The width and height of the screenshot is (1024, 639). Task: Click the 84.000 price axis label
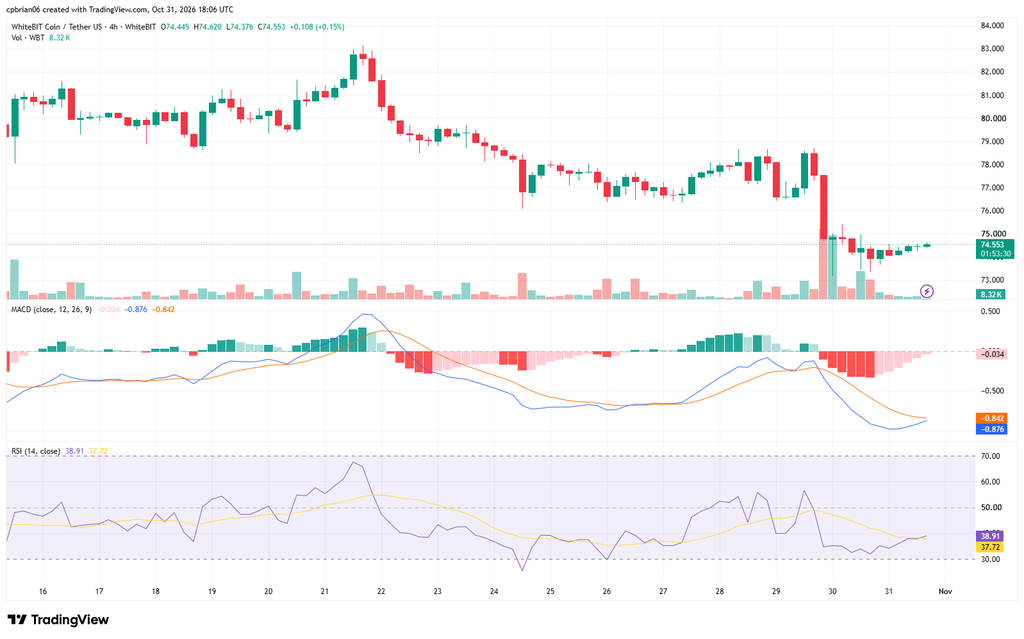coord(992,25)
